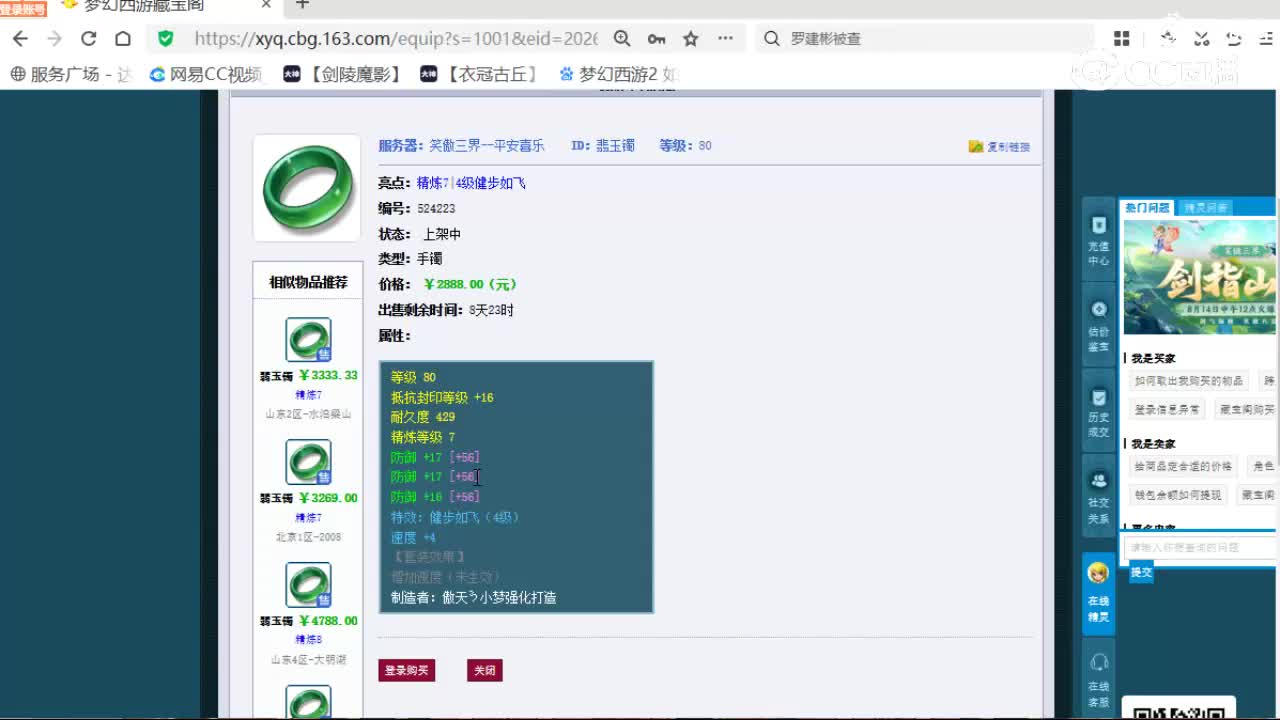Click the 复制链接 copy link
Viewport: 1280px width, 720px height.
click(999, 147)
